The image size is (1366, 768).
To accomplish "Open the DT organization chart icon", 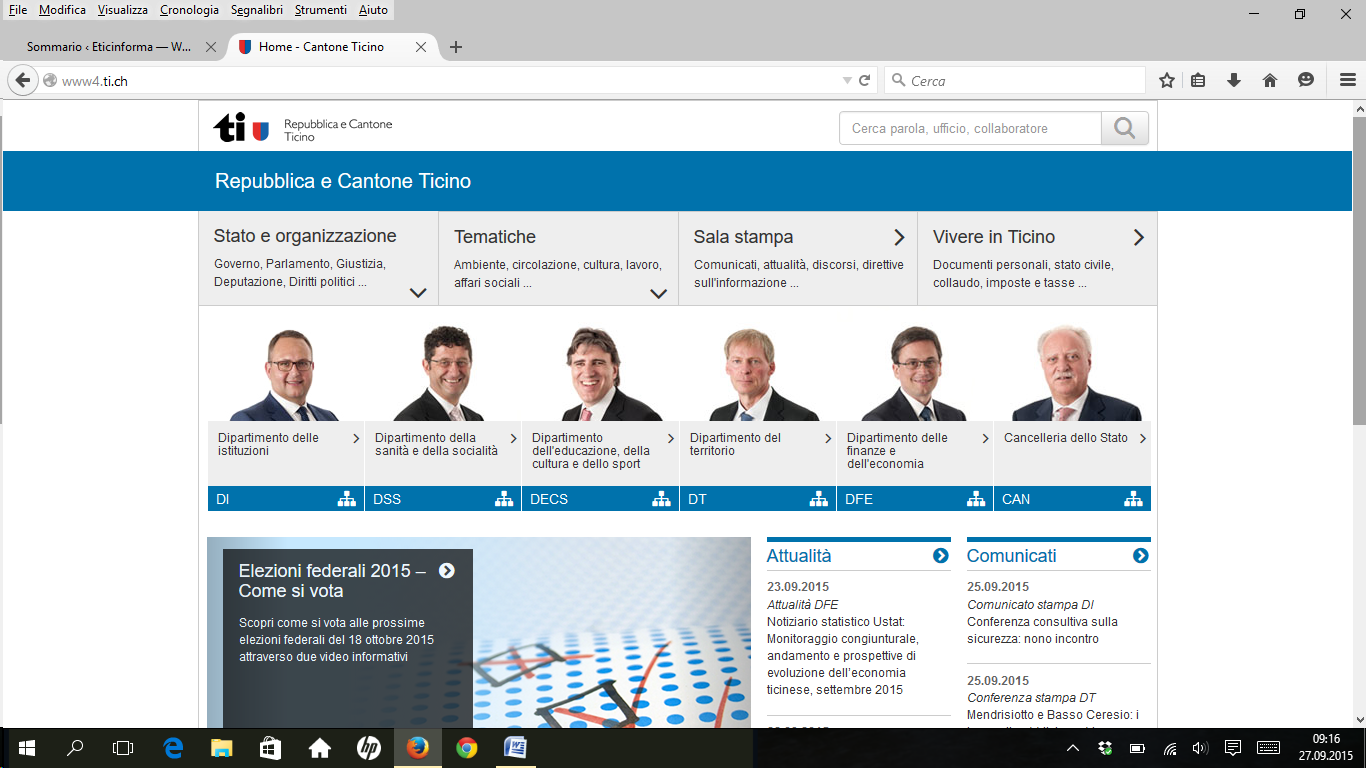I will (x=819, y=499).
